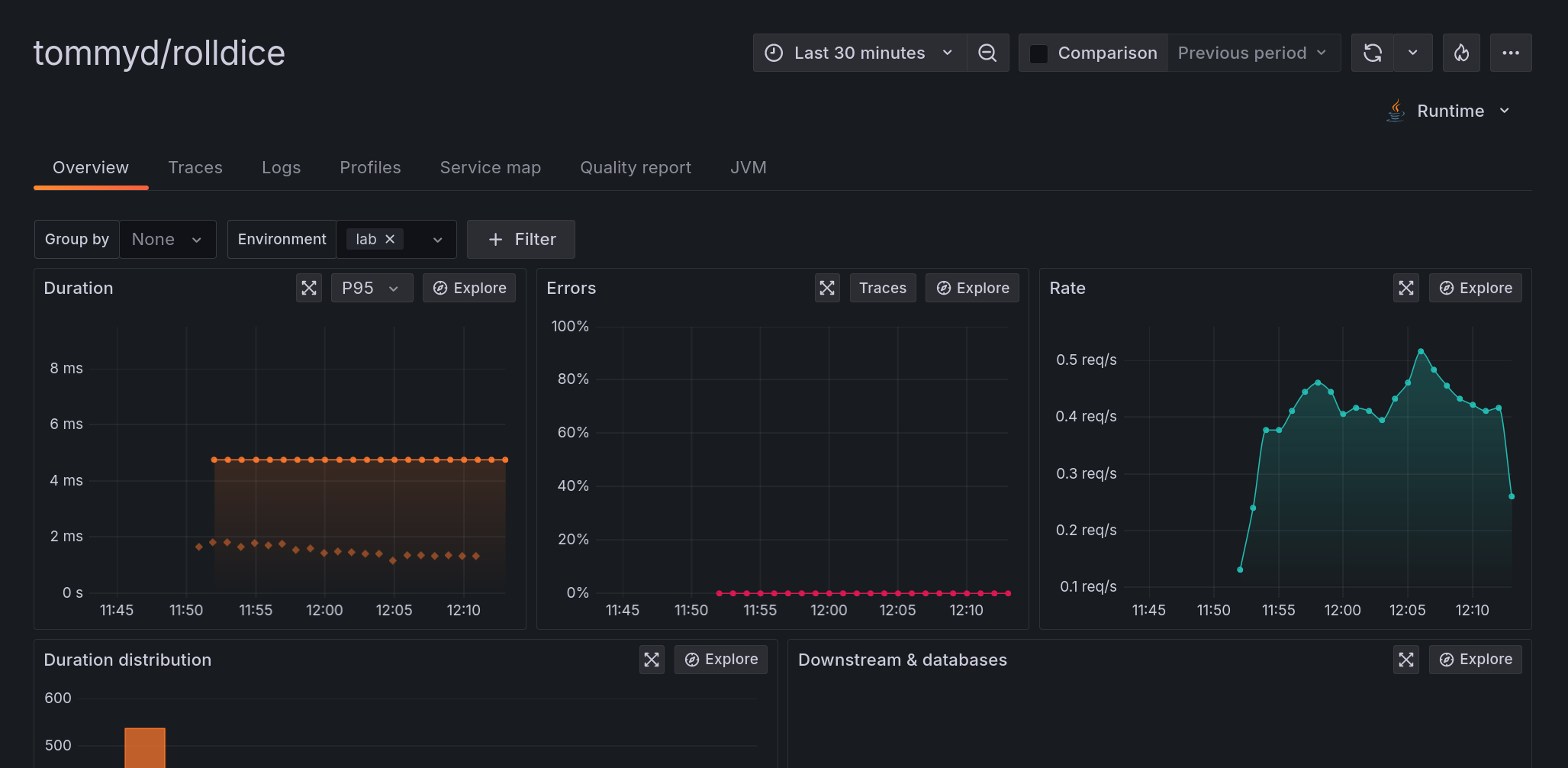This screenshot has width=1568, height=768.
Task: Click Explore in the Rate panel
Action: pos(1475,288)
